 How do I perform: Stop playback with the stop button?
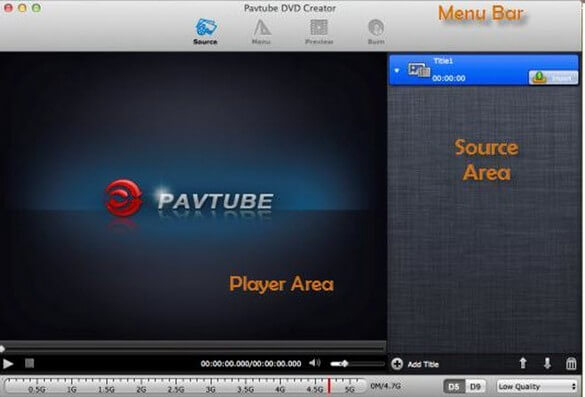[x=29, y=363]
